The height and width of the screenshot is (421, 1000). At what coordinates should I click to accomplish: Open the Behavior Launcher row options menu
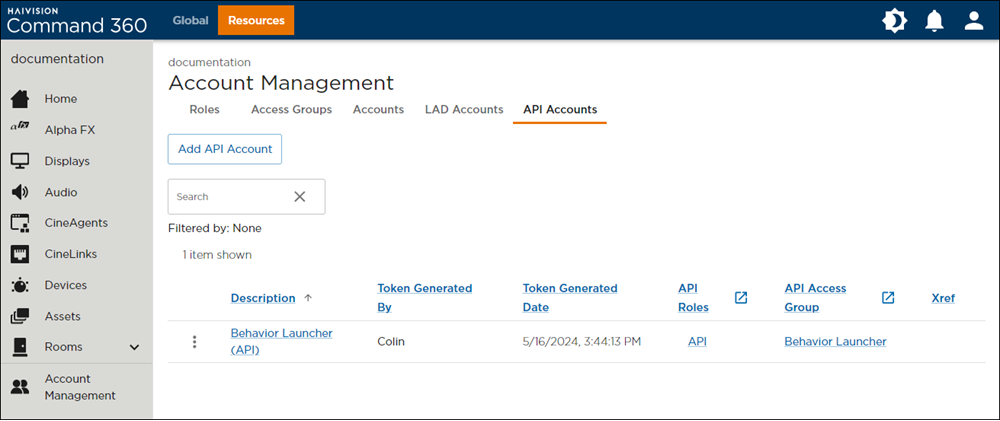195,342
